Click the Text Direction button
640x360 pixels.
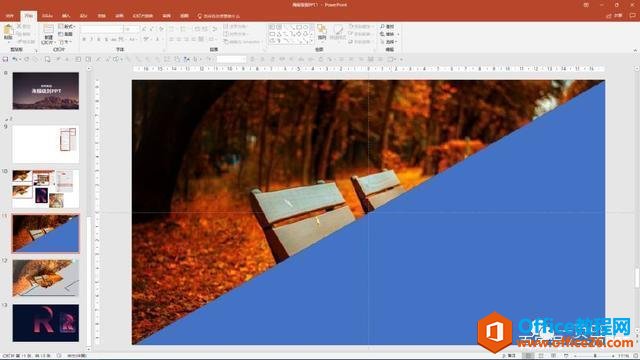(x=235, y=27)
